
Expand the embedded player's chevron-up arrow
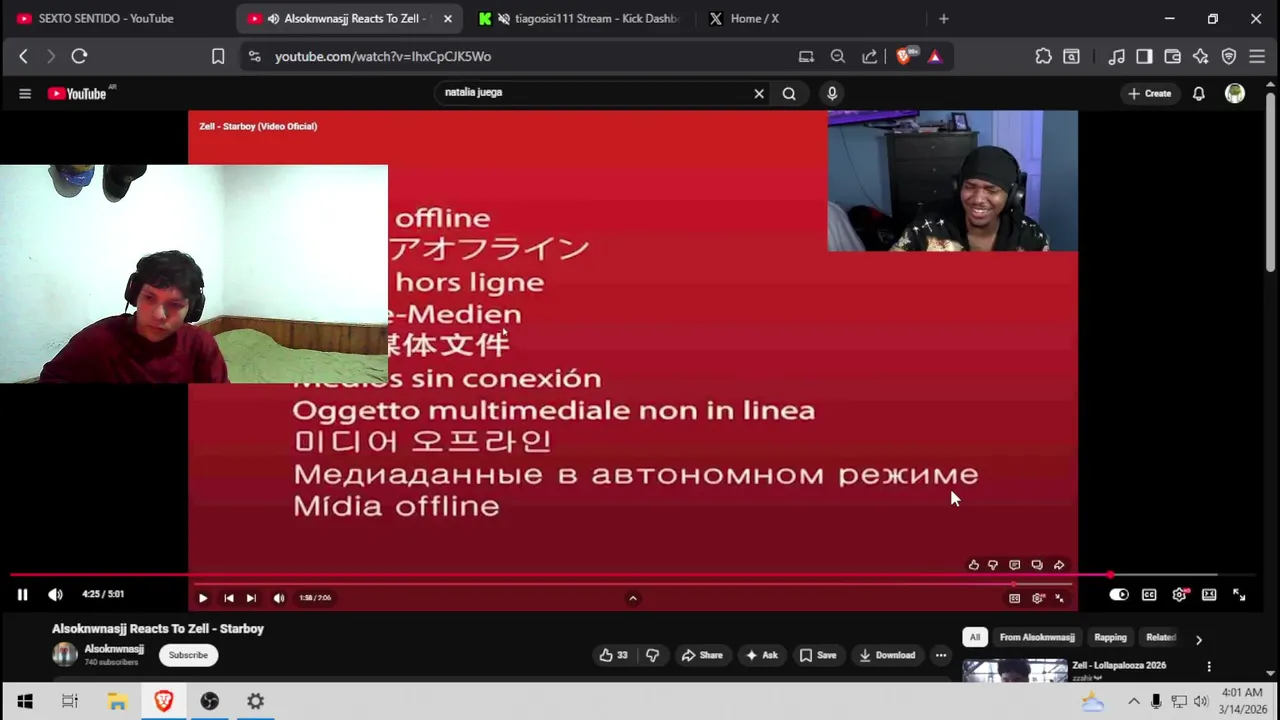632,598
